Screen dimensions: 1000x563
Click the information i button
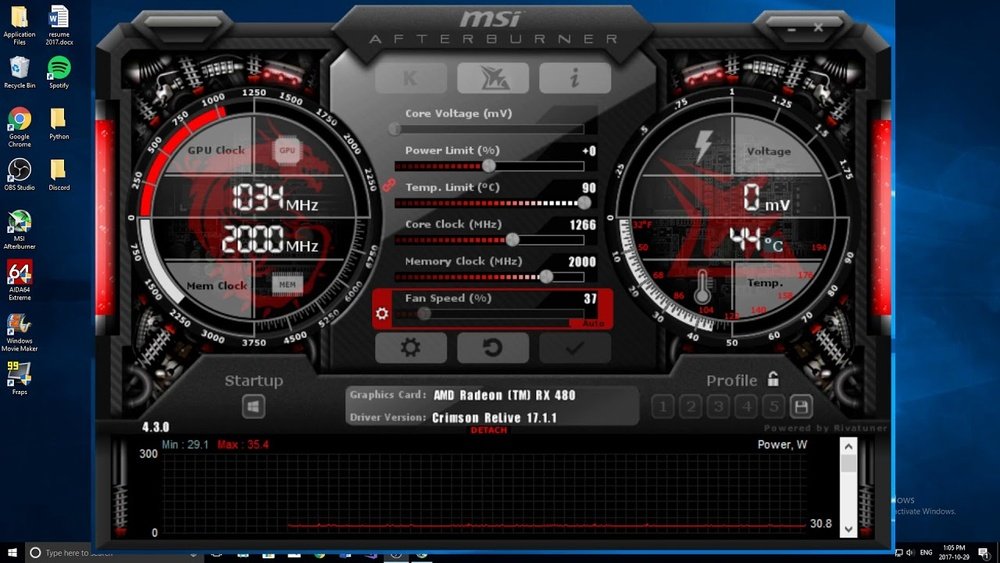coord(574,78)
